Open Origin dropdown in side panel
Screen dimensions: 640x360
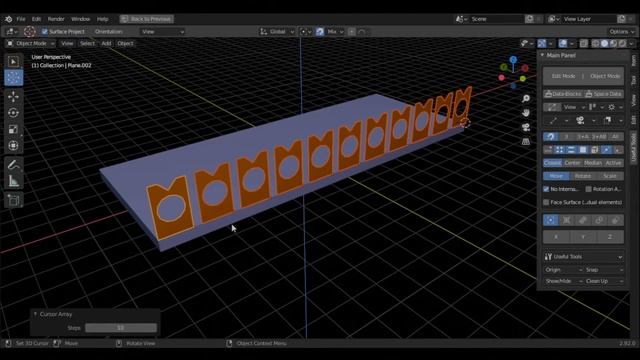pyautogui.click(x=563, y=270)
